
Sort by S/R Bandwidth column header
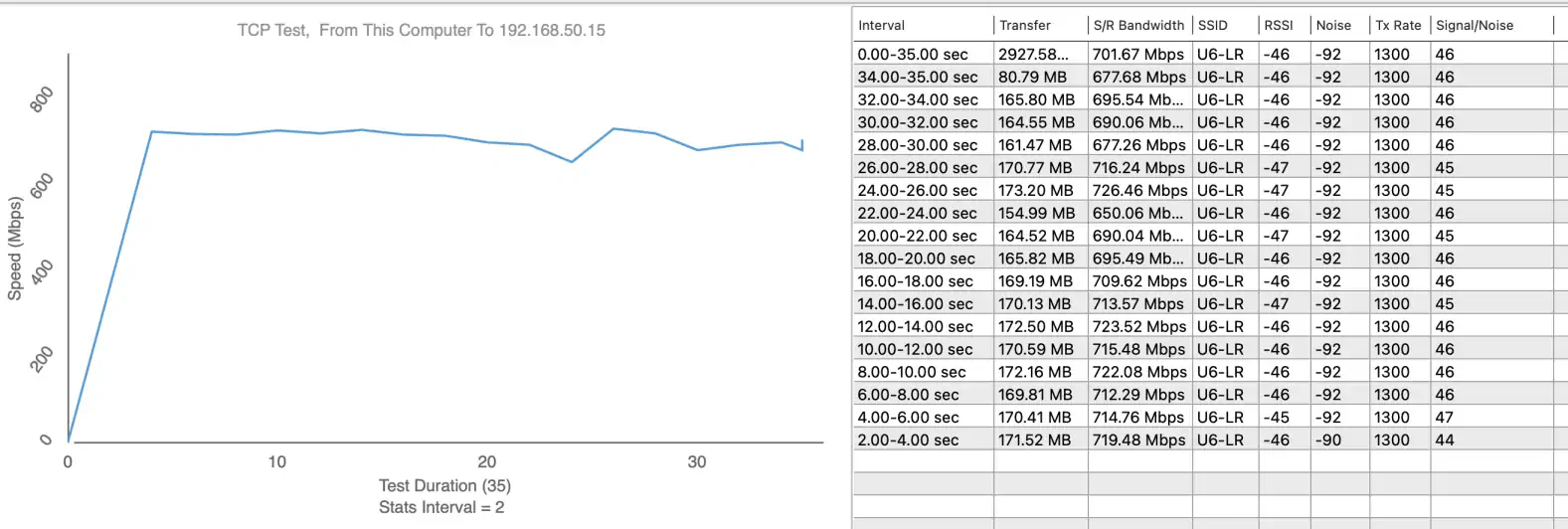[x=1138, y=26]
